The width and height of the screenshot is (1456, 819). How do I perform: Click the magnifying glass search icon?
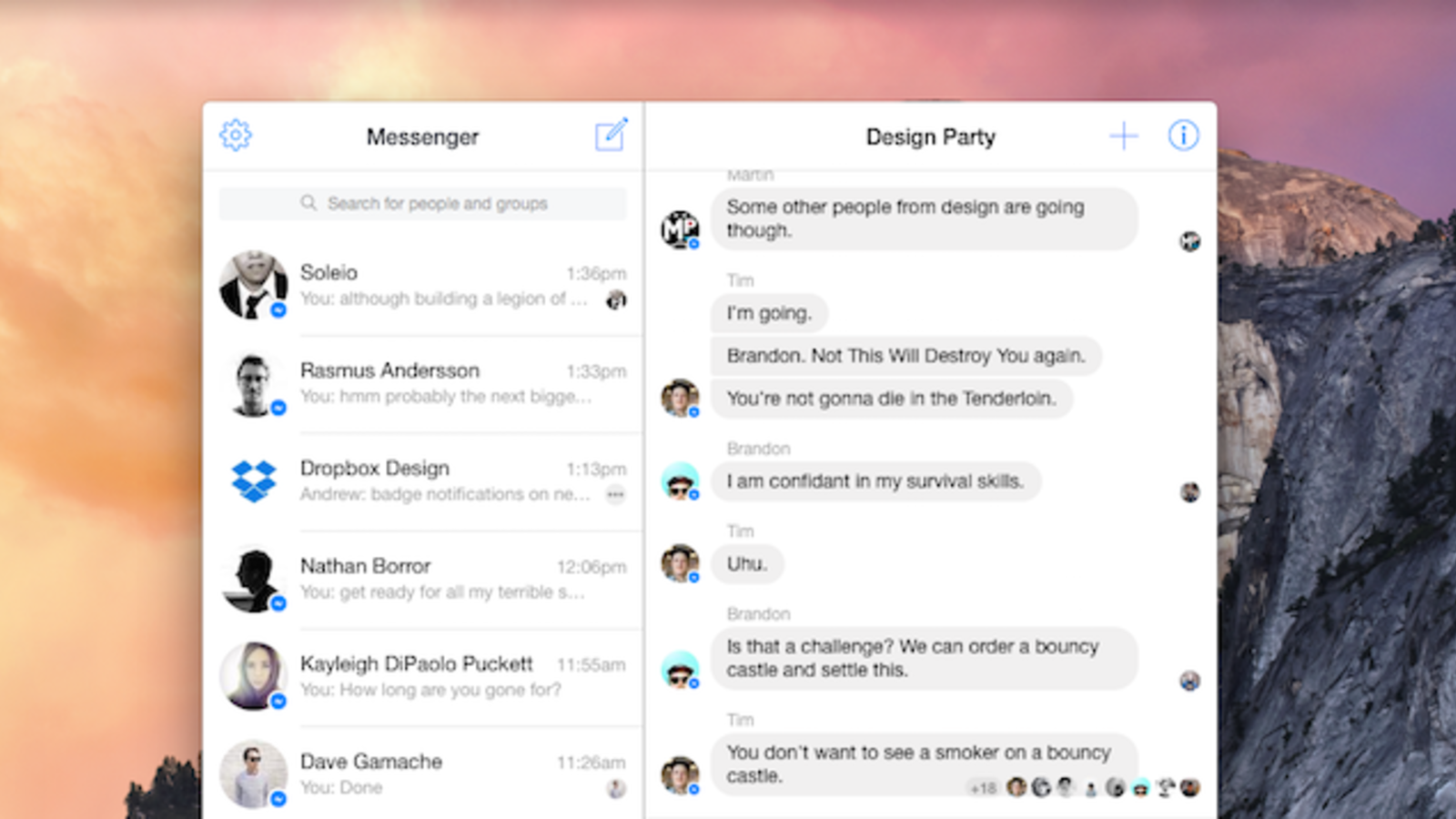pyautogui.click(x=308, y=203)
